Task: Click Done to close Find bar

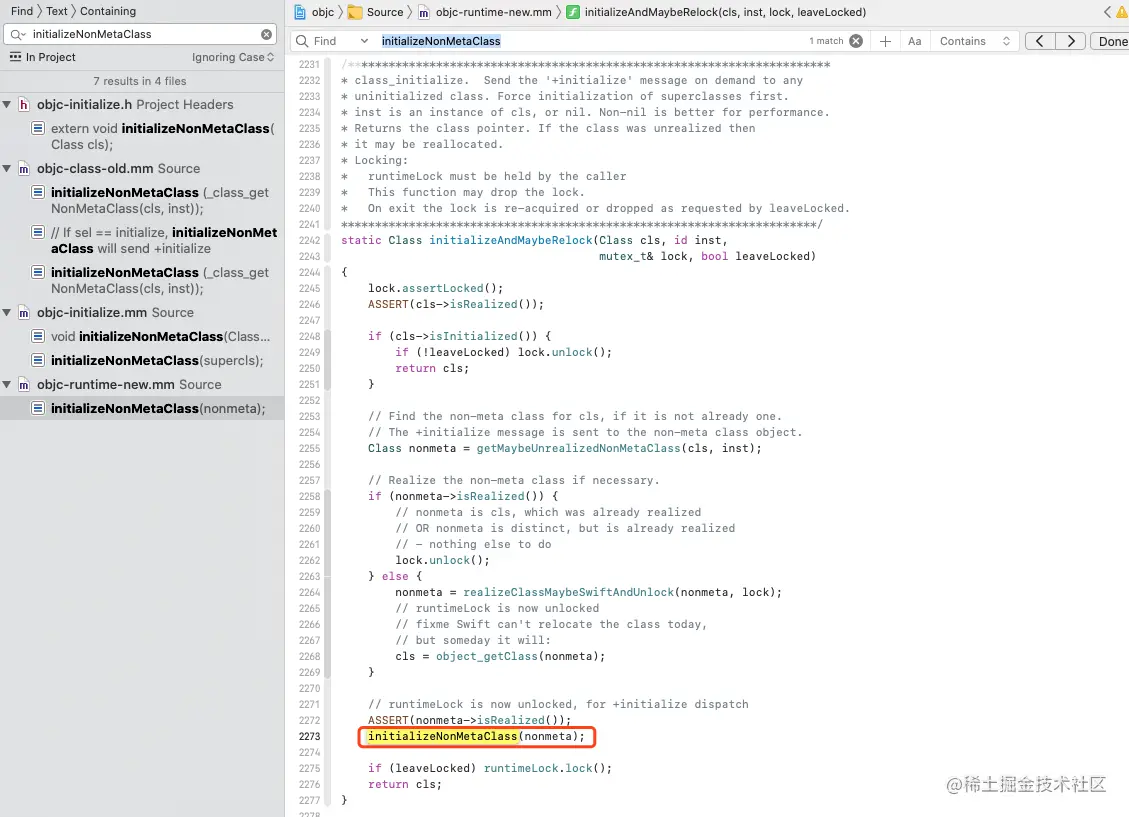Action: tap(1112, 41)
